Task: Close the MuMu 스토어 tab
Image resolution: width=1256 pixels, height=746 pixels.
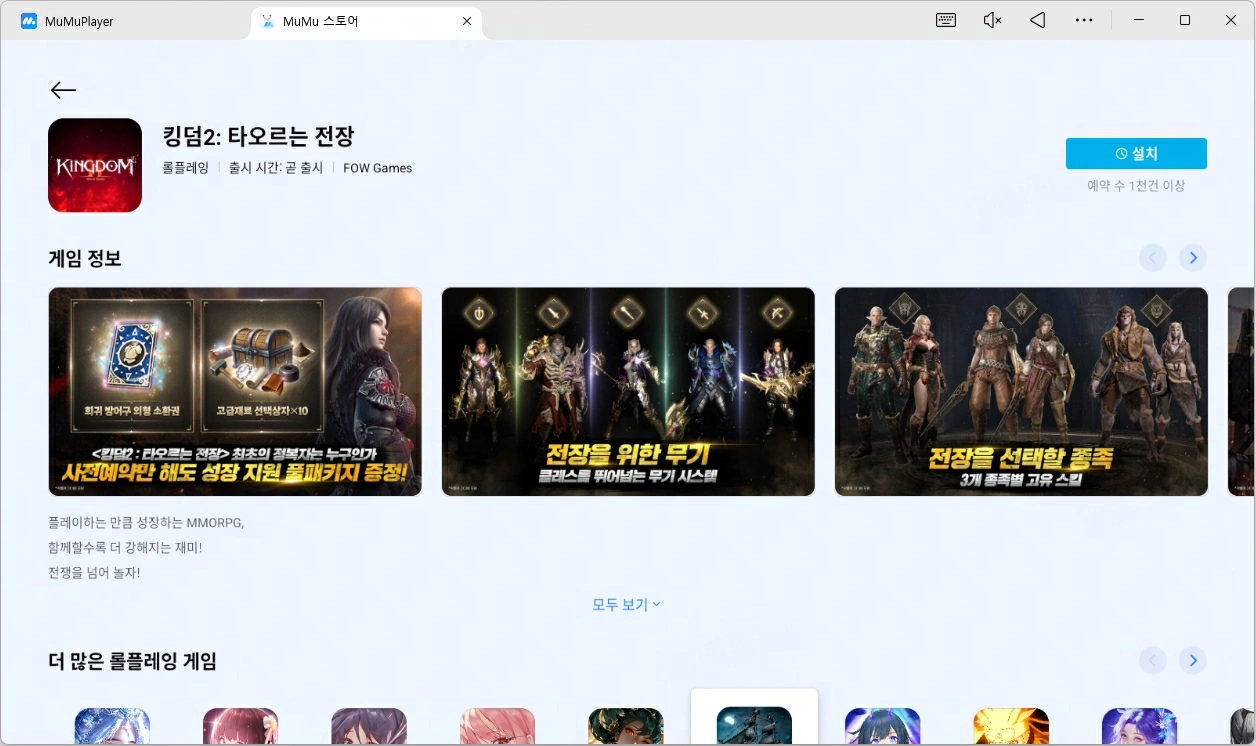Action: (x=467, y=21)
